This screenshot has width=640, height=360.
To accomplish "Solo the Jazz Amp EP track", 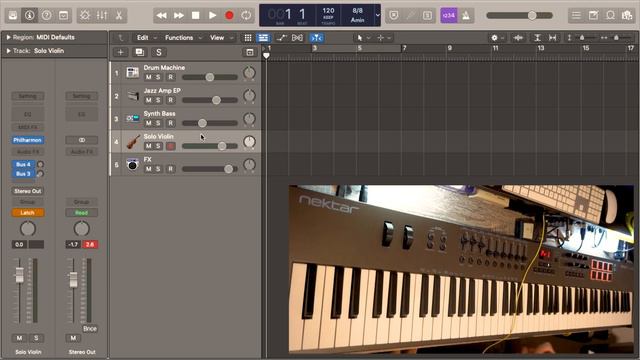I will (158, 100).
